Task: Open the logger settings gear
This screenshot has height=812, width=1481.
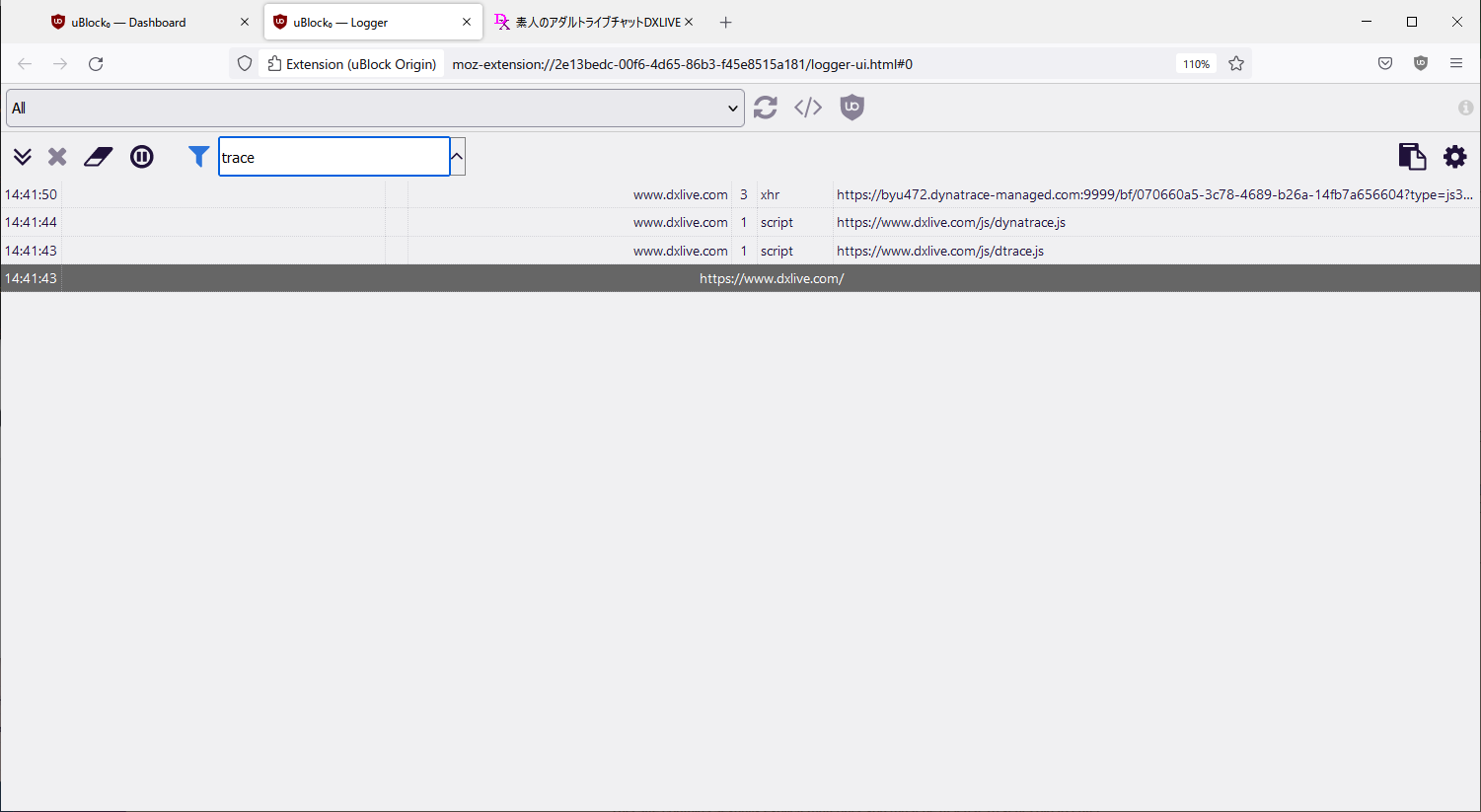Action: coord(1454,156)
